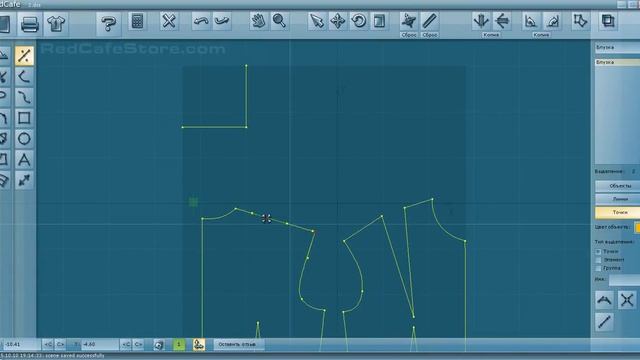Toggle the green number 1 button

coord(179,344)
